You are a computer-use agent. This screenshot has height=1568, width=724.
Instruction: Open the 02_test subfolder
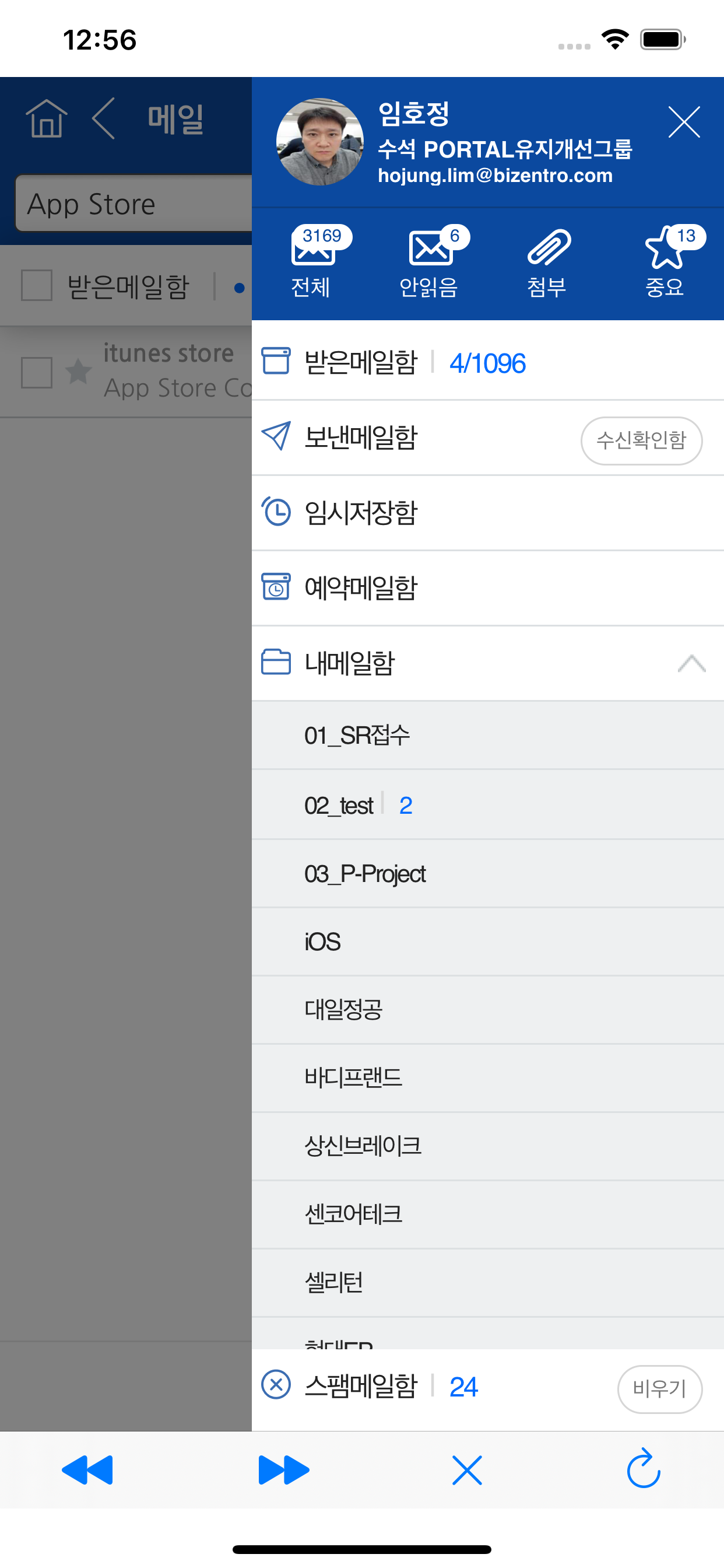[488, 804]
